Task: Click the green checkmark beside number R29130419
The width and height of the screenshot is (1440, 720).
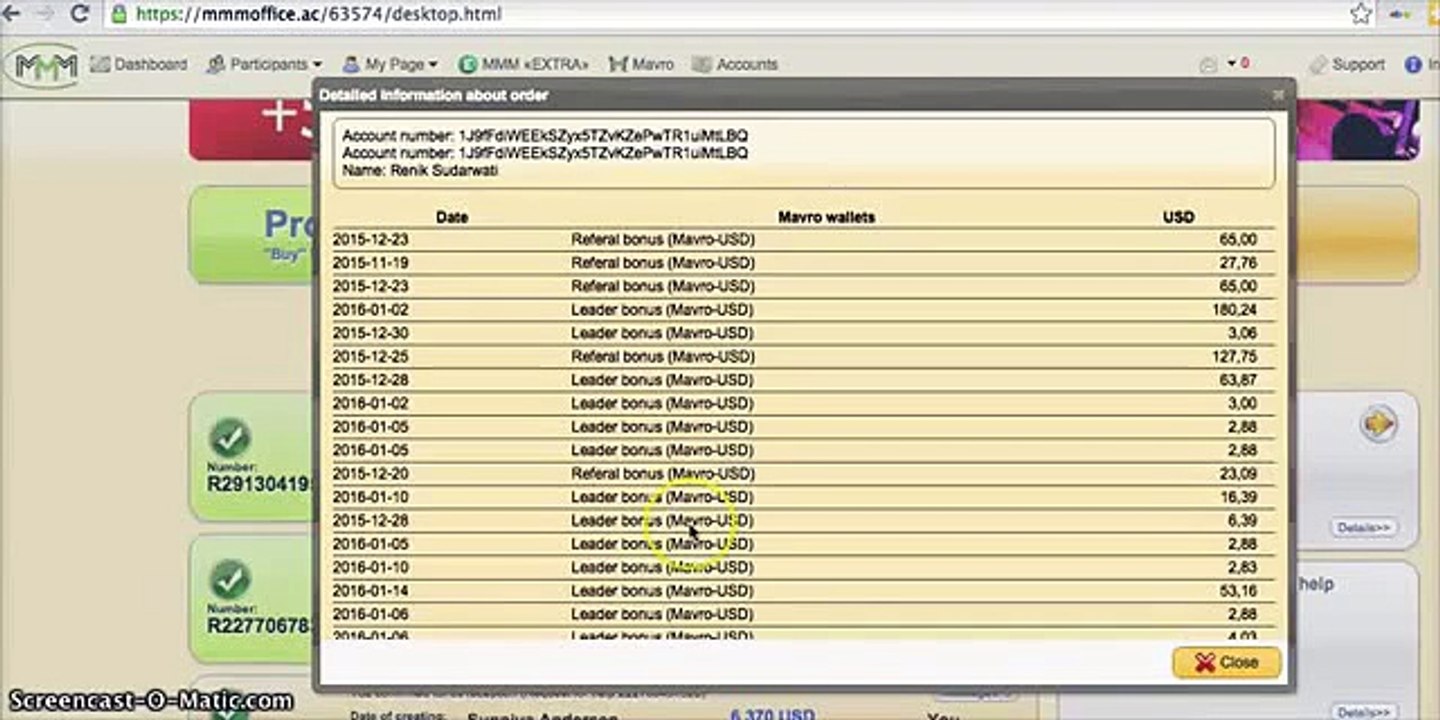Action: (x=229, y=438)
